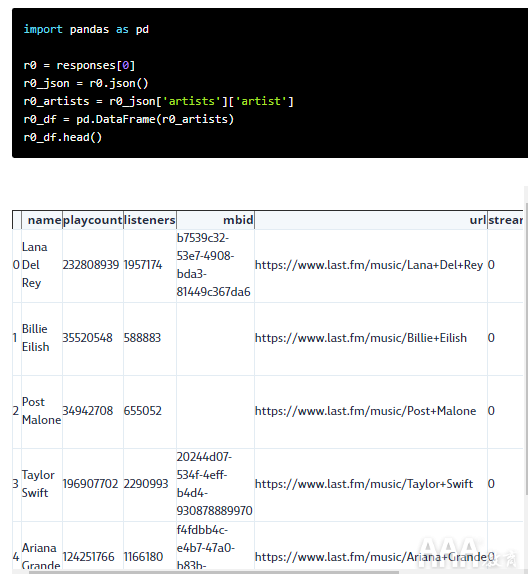Click the horizontal scrollbar under the table
This screenshot has width=528, height=574.
(x=214, y=572)
